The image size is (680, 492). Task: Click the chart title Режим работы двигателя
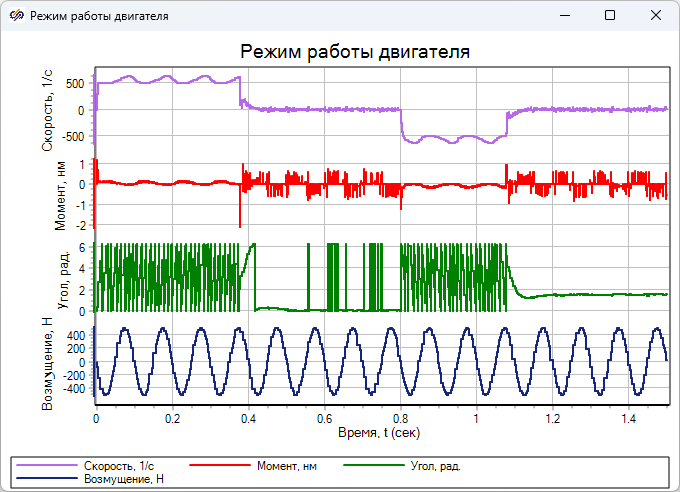[355, 52]
